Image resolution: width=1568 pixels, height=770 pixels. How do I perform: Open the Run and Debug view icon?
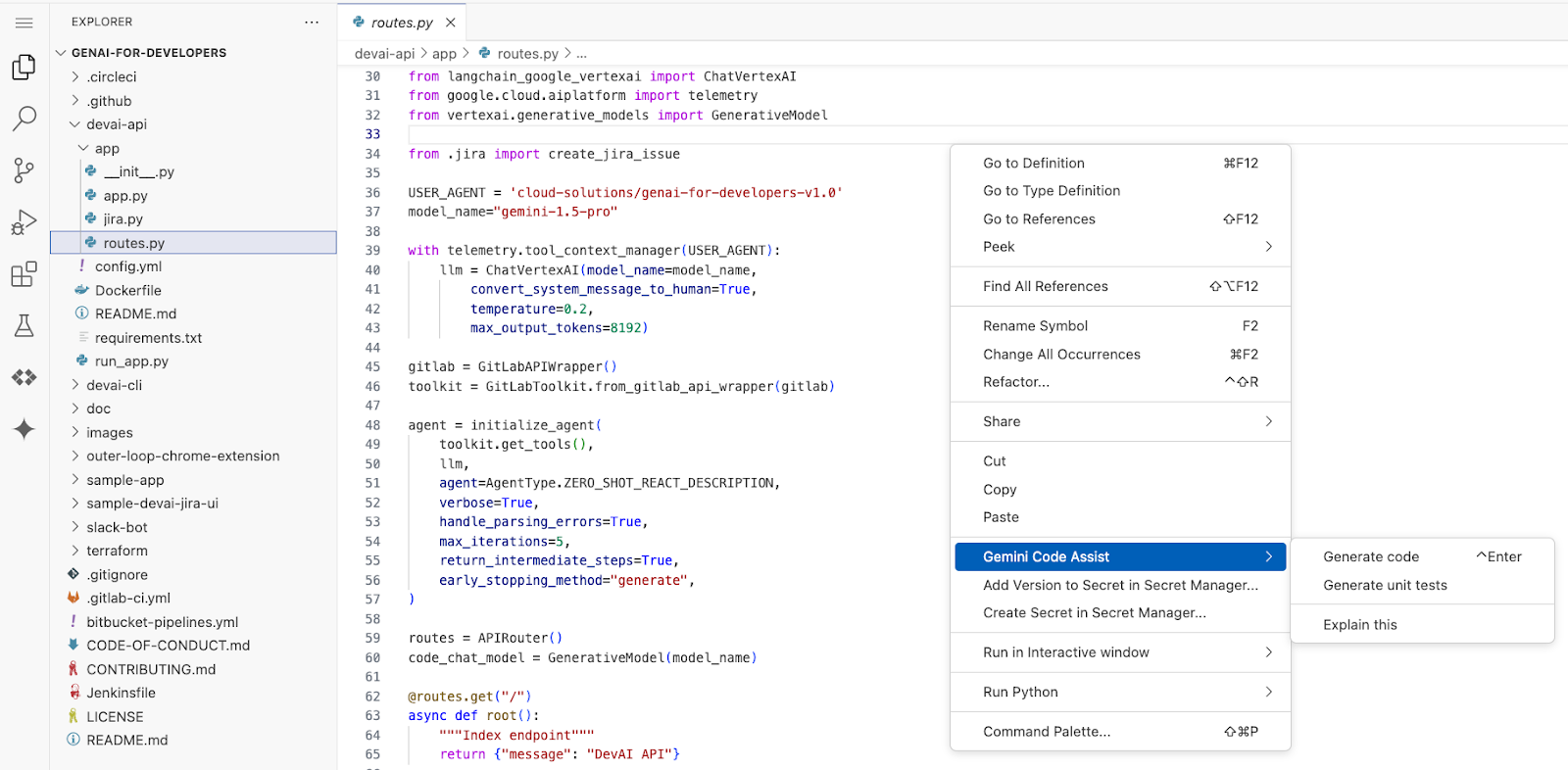point(24,222)
